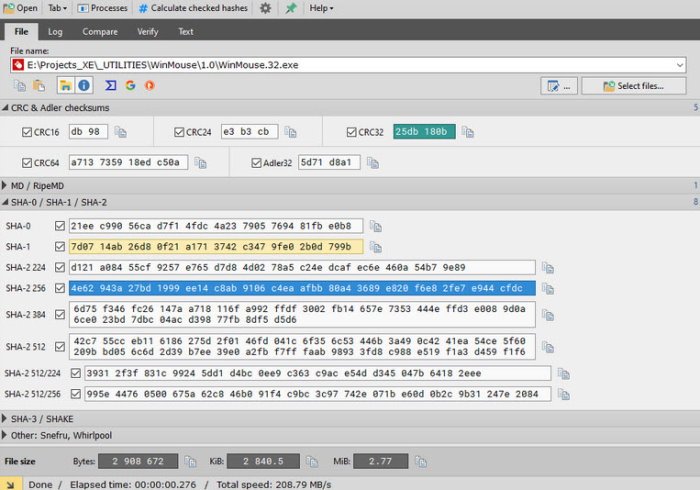This screenshot has width=700, height=490.
Task: Open the Text tab
Action: (186, 32)
